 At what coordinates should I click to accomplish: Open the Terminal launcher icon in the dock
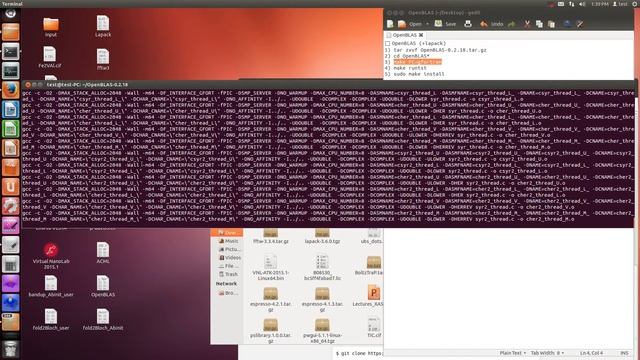[x=11, y=52]
